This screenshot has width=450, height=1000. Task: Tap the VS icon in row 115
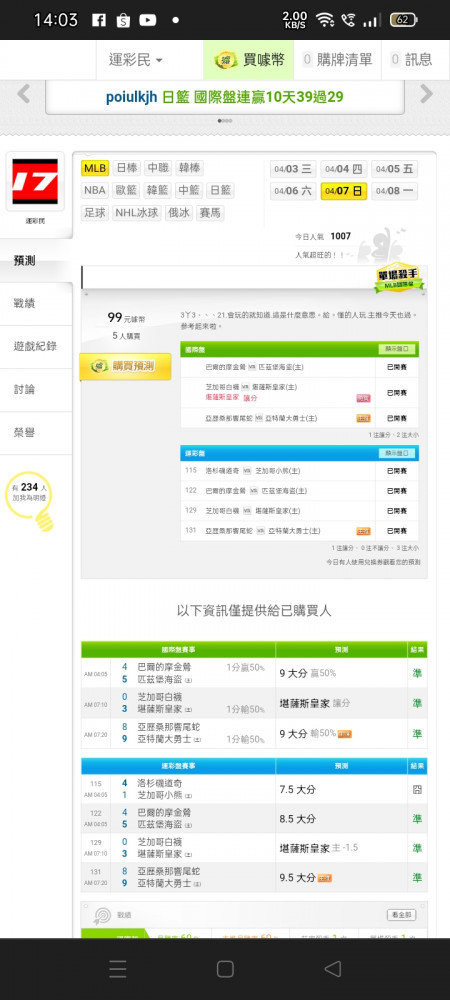point(247,471)
